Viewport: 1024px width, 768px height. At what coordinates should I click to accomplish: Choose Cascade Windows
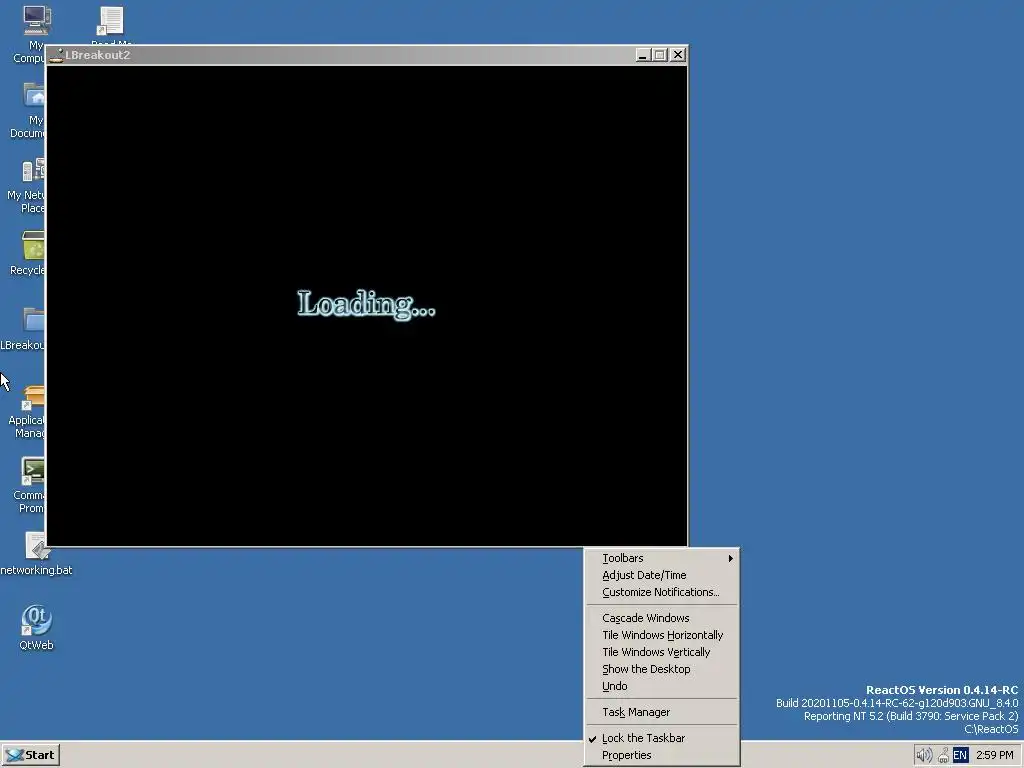click(662, 618)
